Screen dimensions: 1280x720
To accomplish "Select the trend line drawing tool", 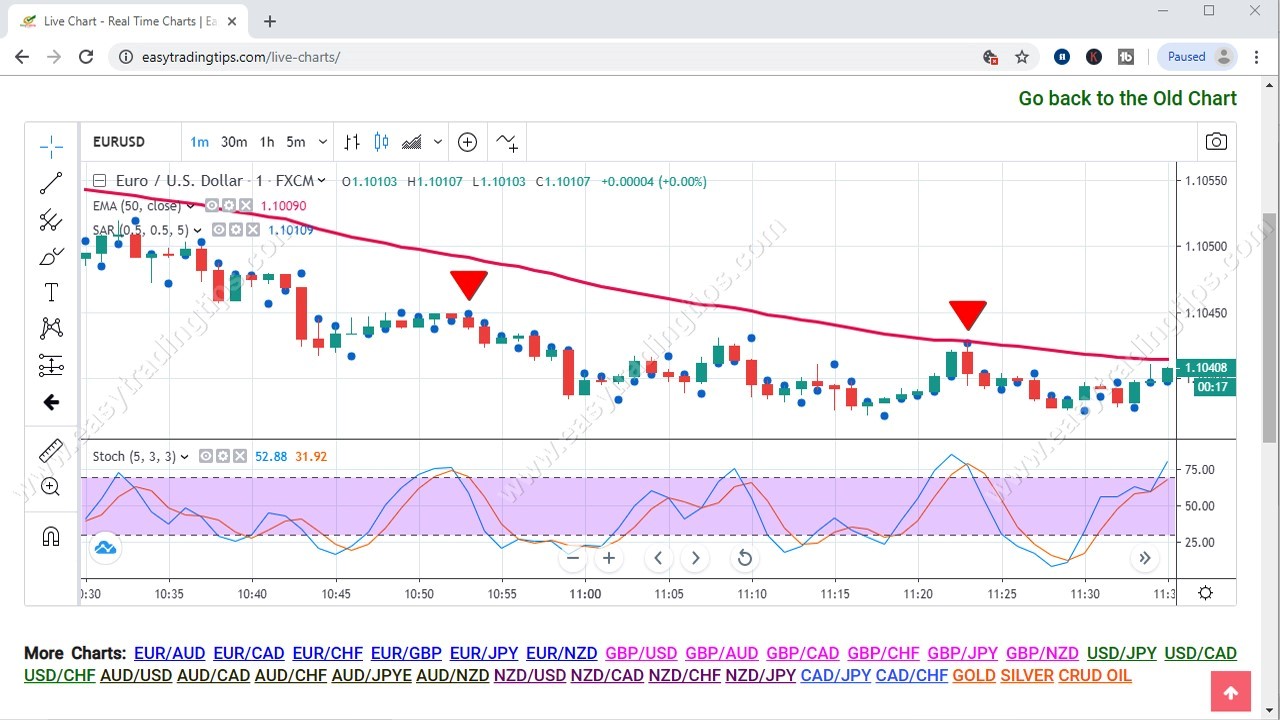I will 51,183.
